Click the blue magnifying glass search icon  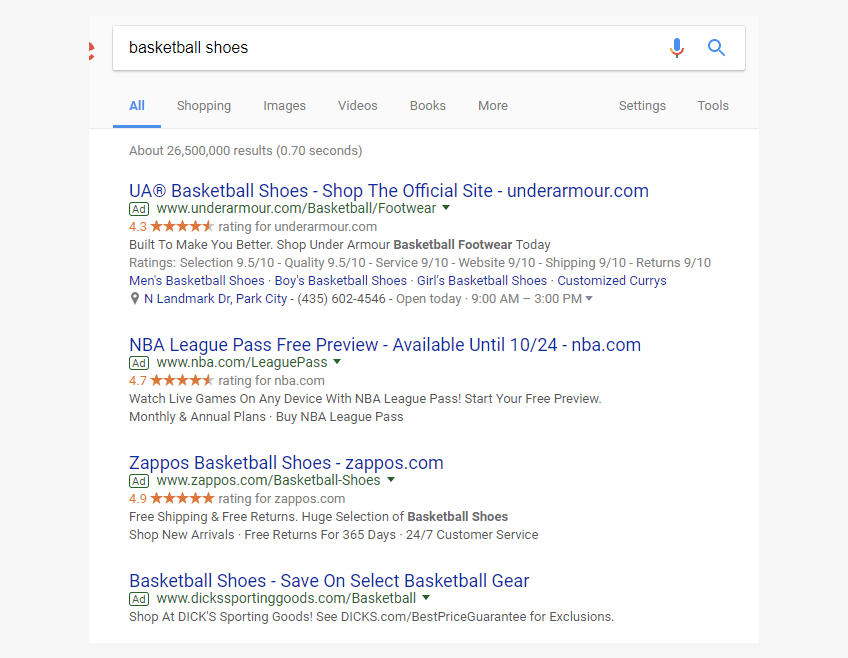coord(716,48)
